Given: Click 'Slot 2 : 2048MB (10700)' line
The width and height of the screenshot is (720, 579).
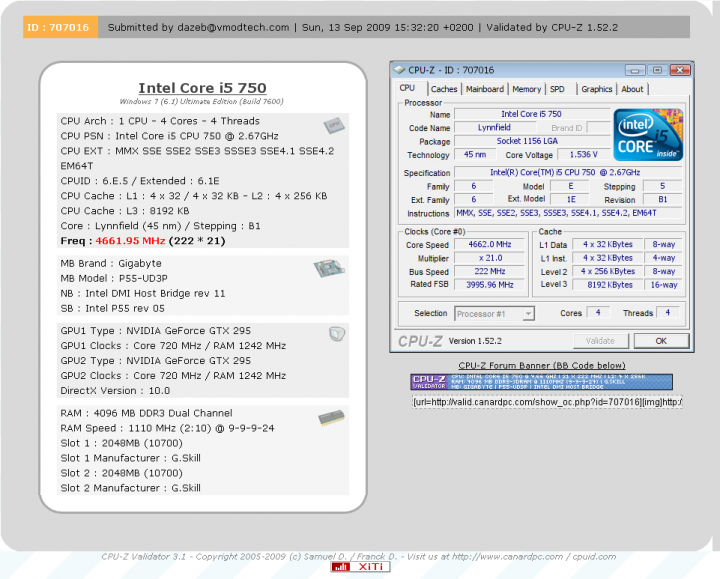Looking at the screenshot, I should click(x=122, y=473).
